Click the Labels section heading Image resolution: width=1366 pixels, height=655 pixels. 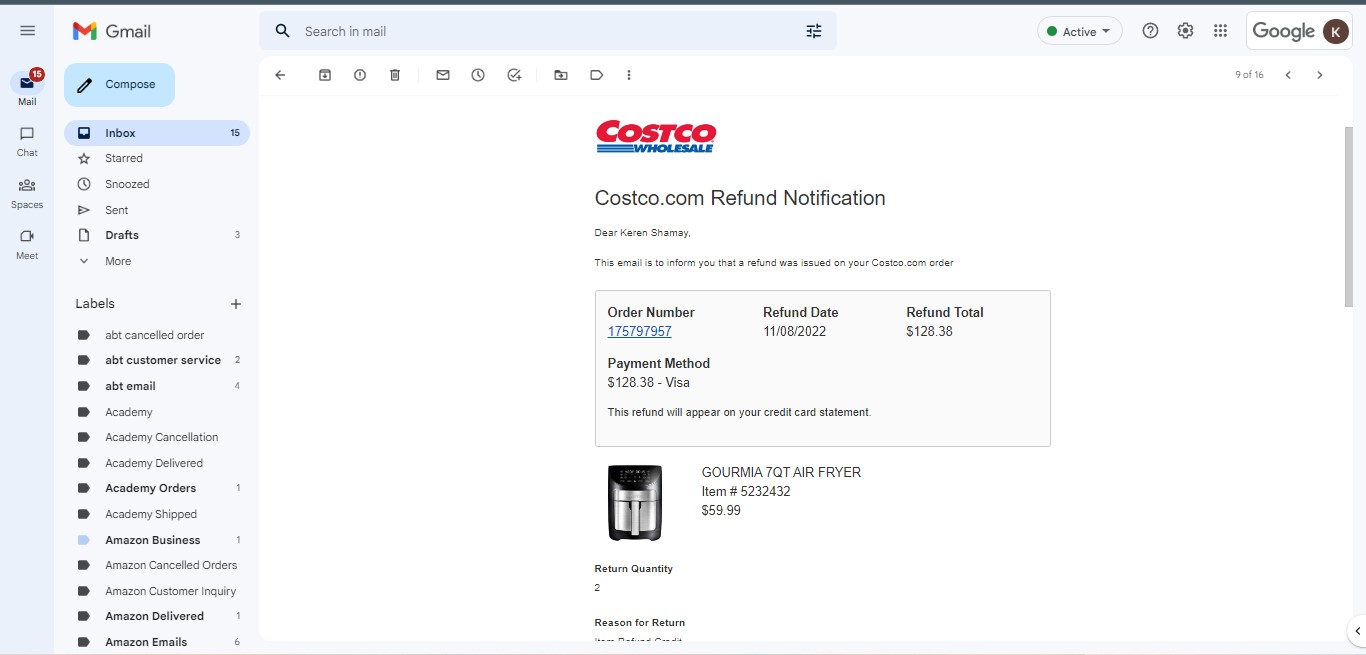[x=95, y=304]
